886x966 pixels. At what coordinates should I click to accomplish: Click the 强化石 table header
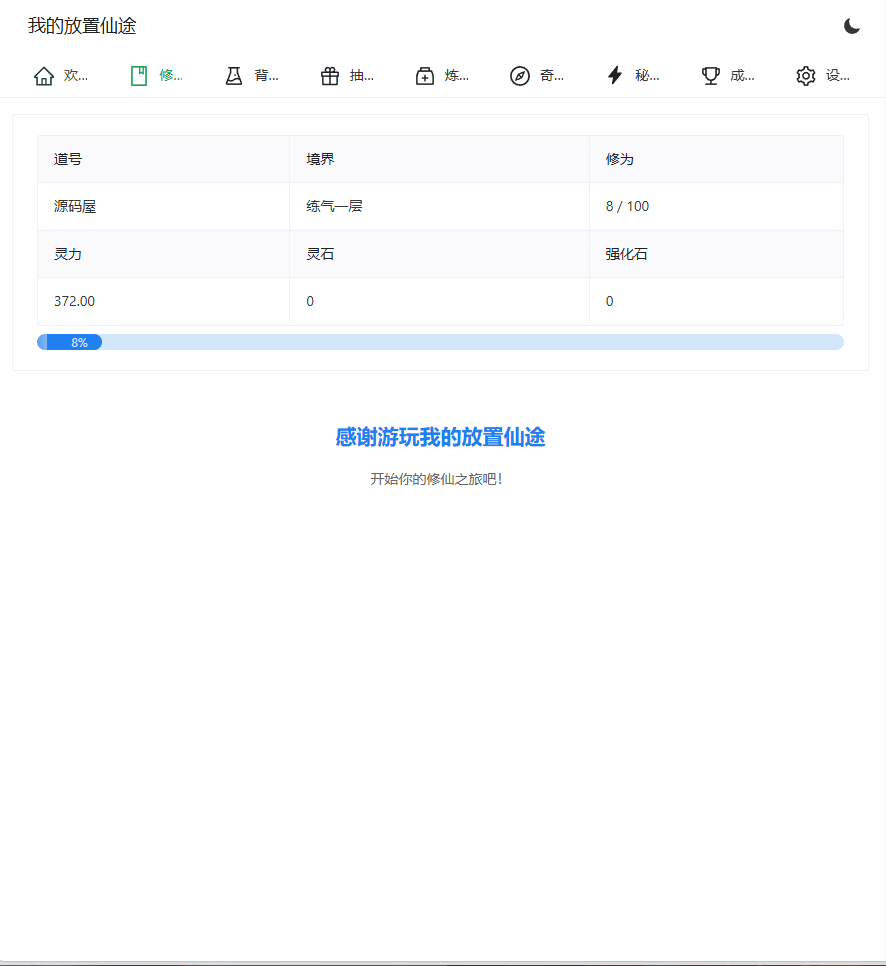click(x=627, y=254)
